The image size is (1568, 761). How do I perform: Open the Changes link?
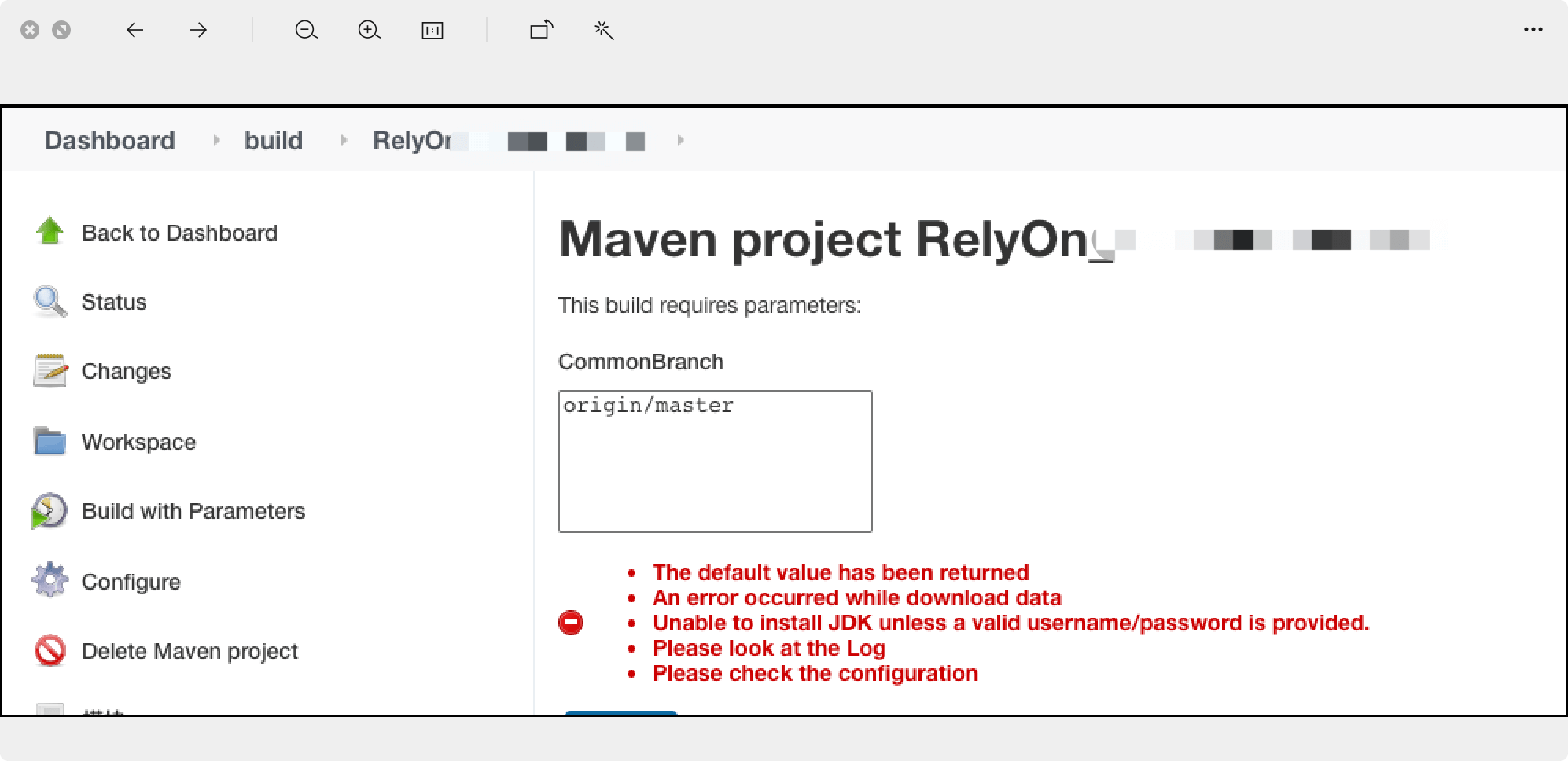point(127,371)
